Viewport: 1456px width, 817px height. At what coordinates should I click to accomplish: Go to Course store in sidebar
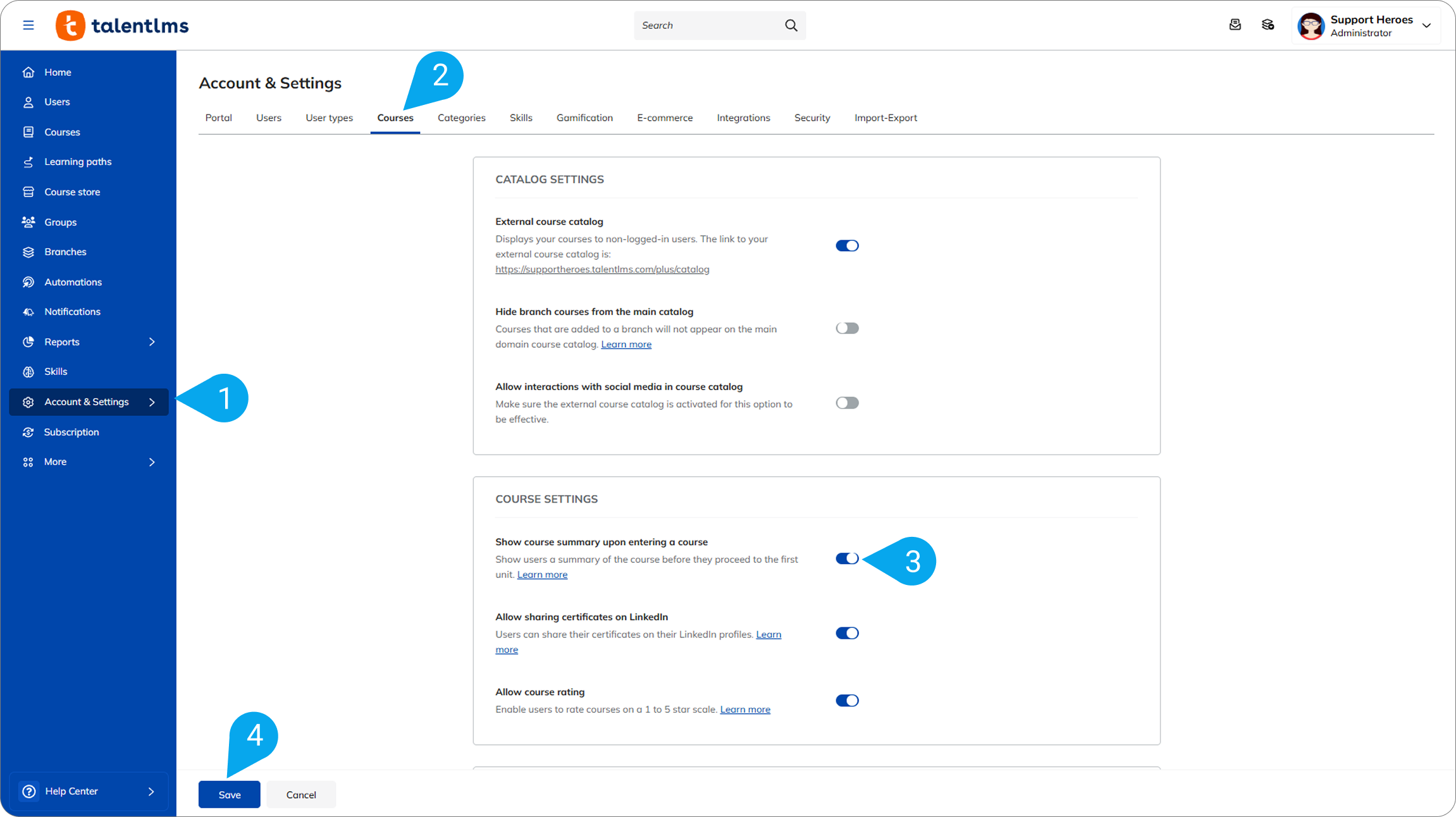(71, 192)
